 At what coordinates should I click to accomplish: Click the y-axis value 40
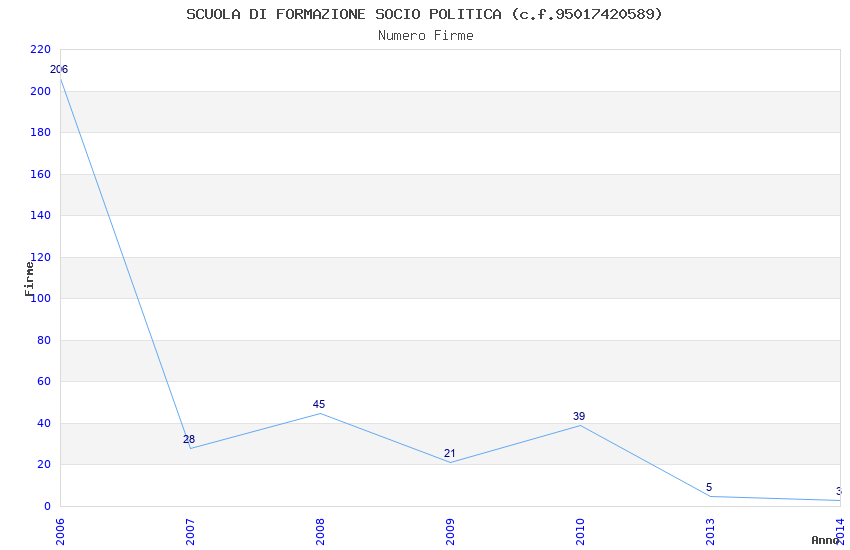(x=44, y=423)
